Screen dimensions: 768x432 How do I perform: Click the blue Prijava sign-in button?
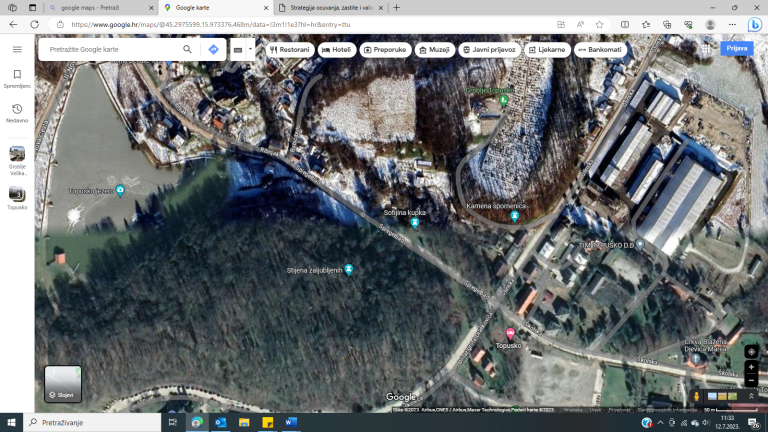point(737,48)
